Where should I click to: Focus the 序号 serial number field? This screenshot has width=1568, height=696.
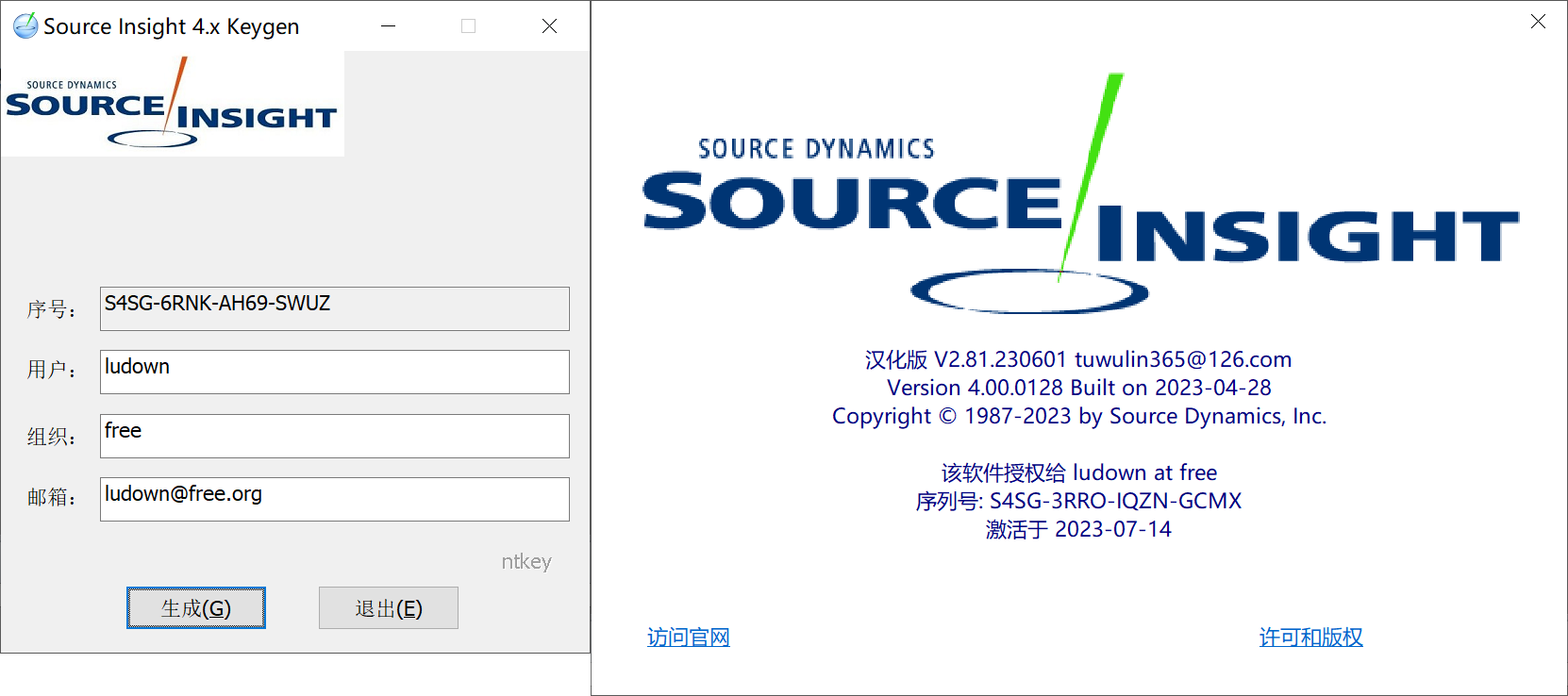pos(335,308)
